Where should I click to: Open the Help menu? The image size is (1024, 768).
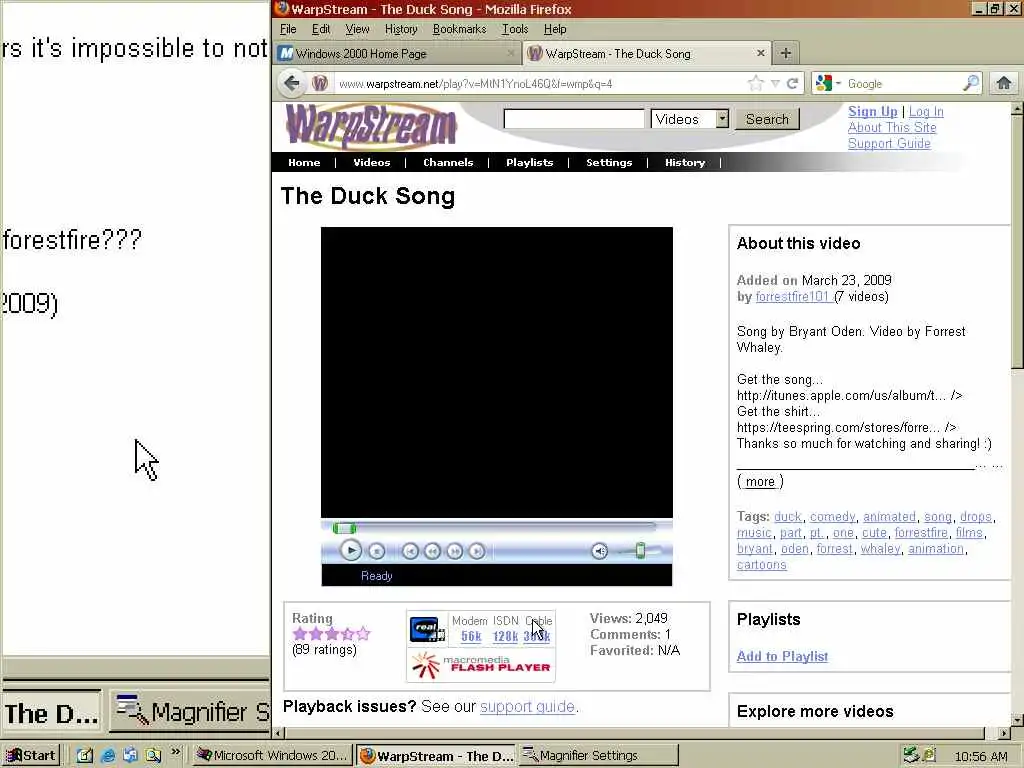(x=555, y=29)
